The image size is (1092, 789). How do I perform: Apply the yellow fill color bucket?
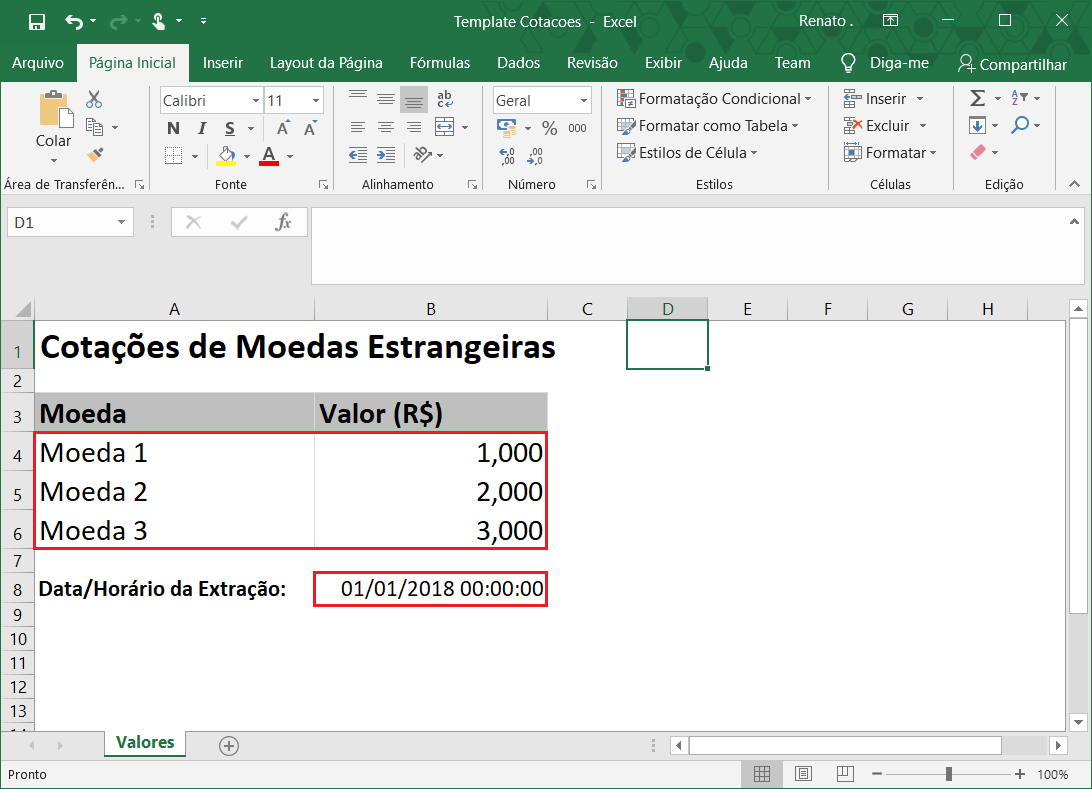(x=226, y=155)
